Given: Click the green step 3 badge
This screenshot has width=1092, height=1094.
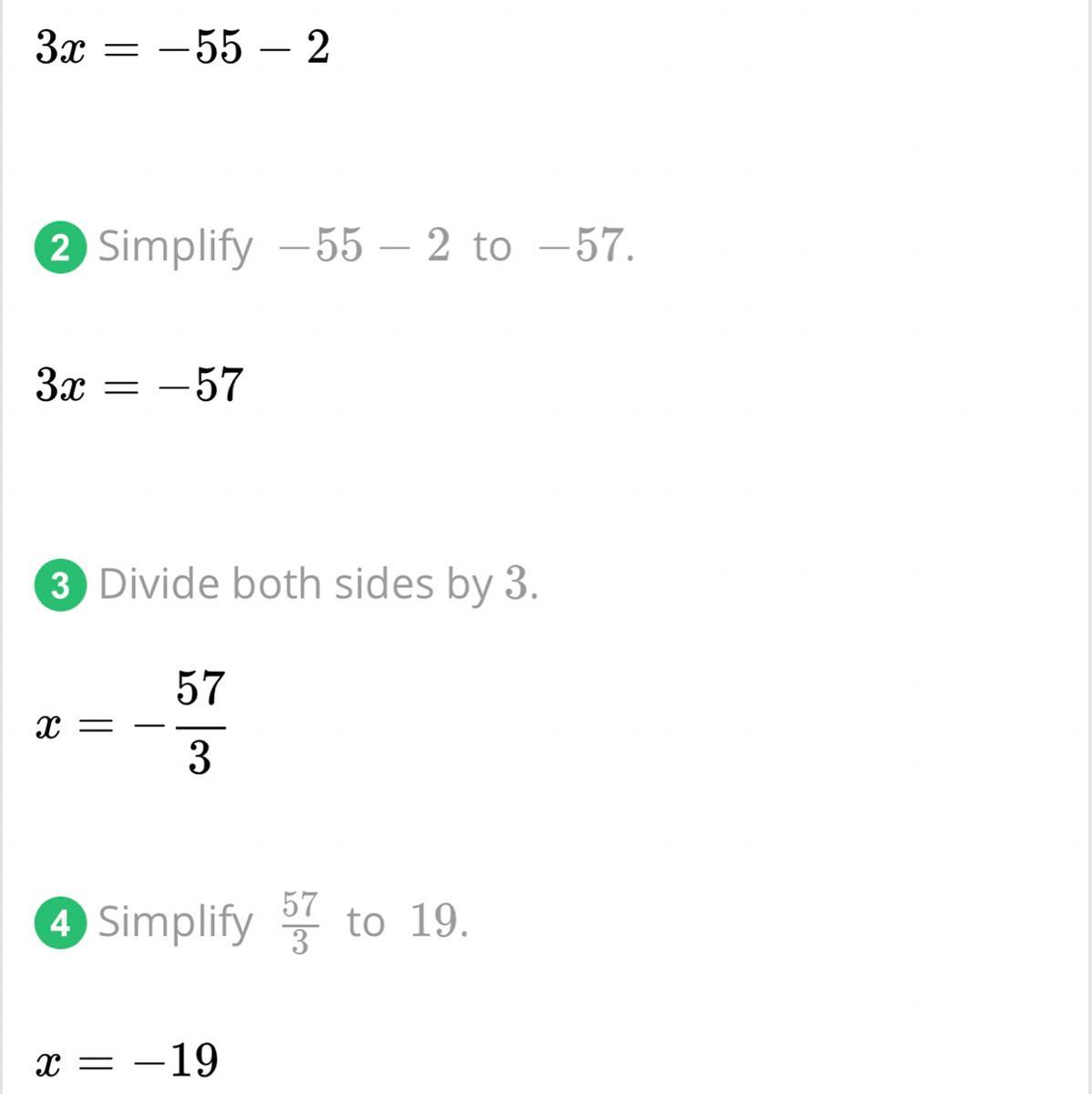Looking at the screenshot, I should tap(60, 585).
